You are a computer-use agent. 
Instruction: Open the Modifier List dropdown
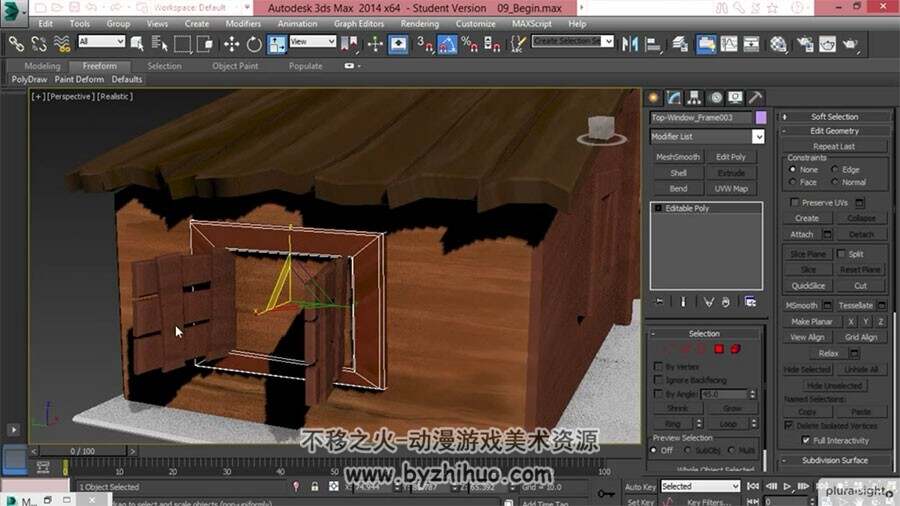click(758, 137)
